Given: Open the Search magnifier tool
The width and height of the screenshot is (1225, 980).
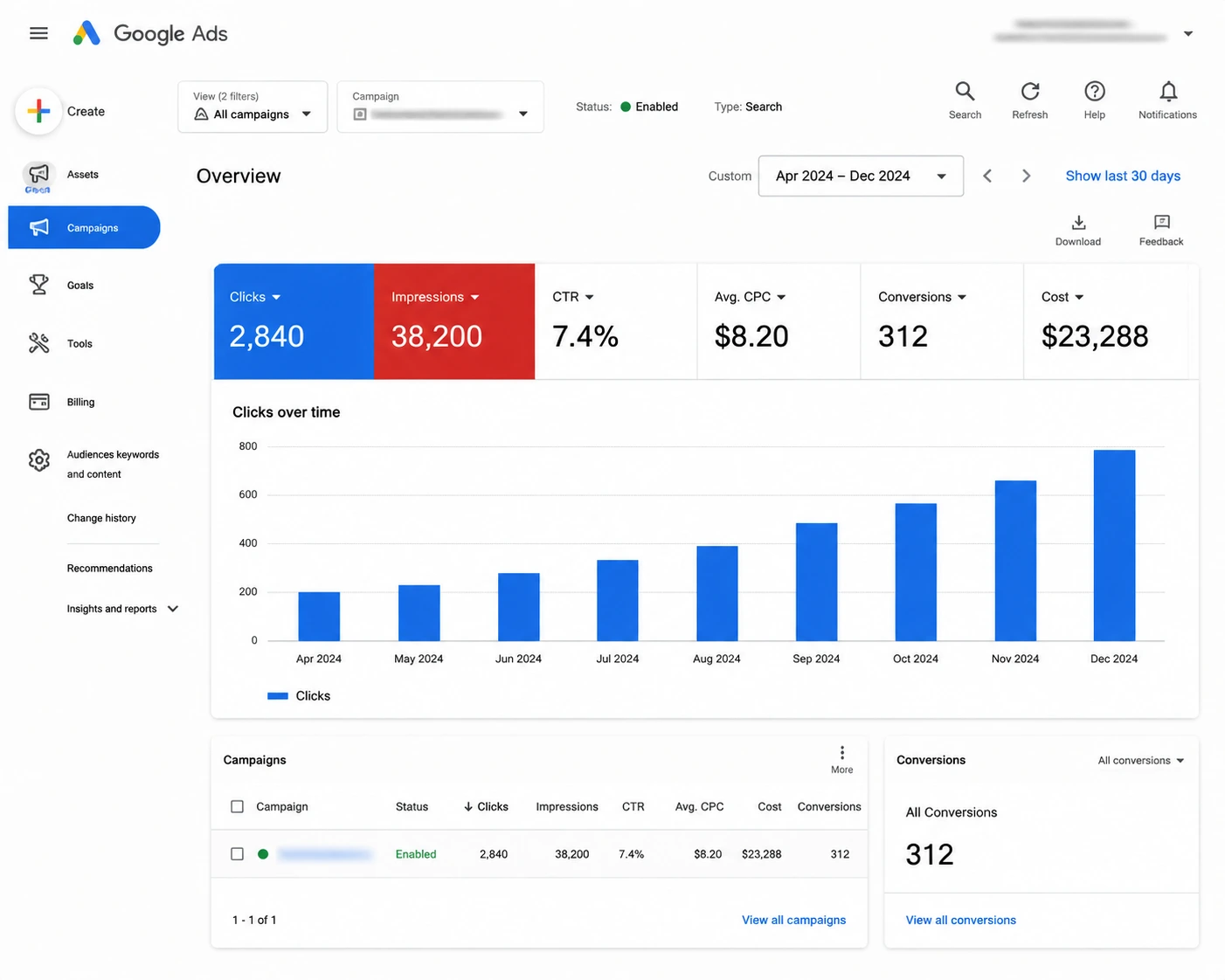Looking at the screenshot, I should (x=965, y=100).
